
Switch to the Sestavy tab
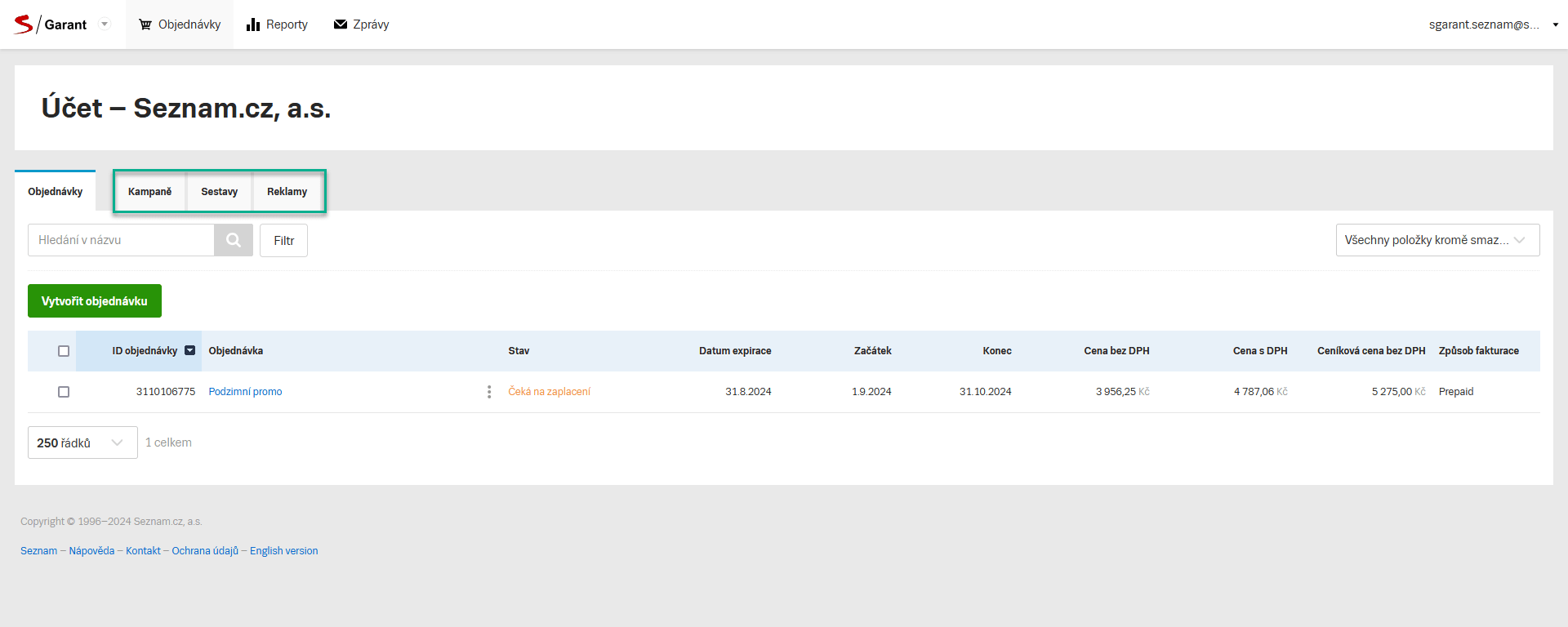(x=219, y=192)
